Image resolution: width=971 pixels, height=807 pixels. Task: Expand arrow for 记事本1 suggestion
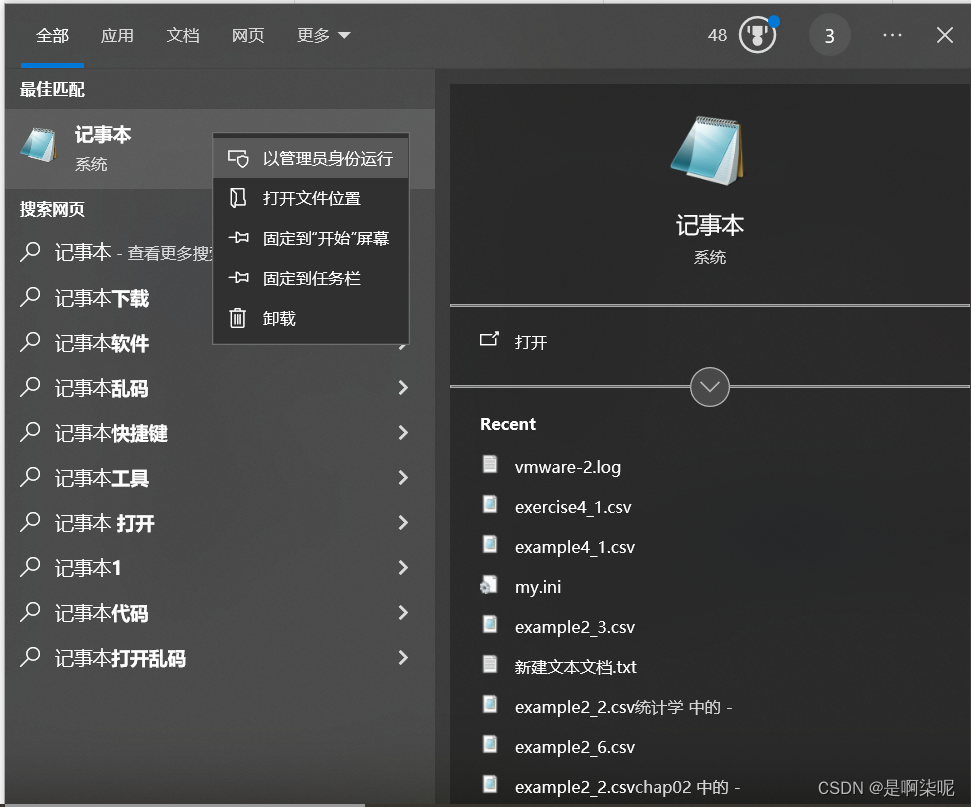click(403, 567)
